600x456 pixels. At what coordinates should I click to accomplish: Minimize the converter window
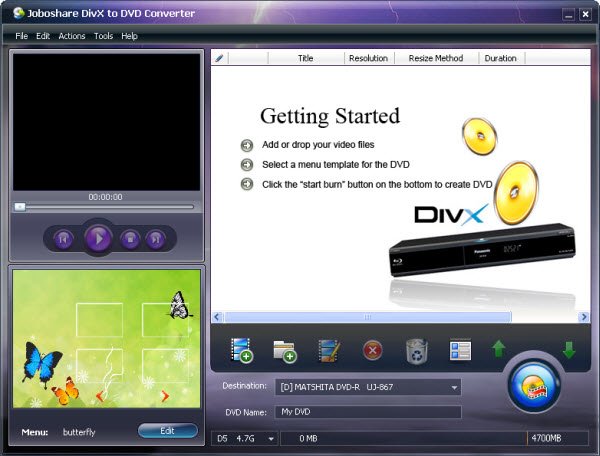tap(568, 15)
